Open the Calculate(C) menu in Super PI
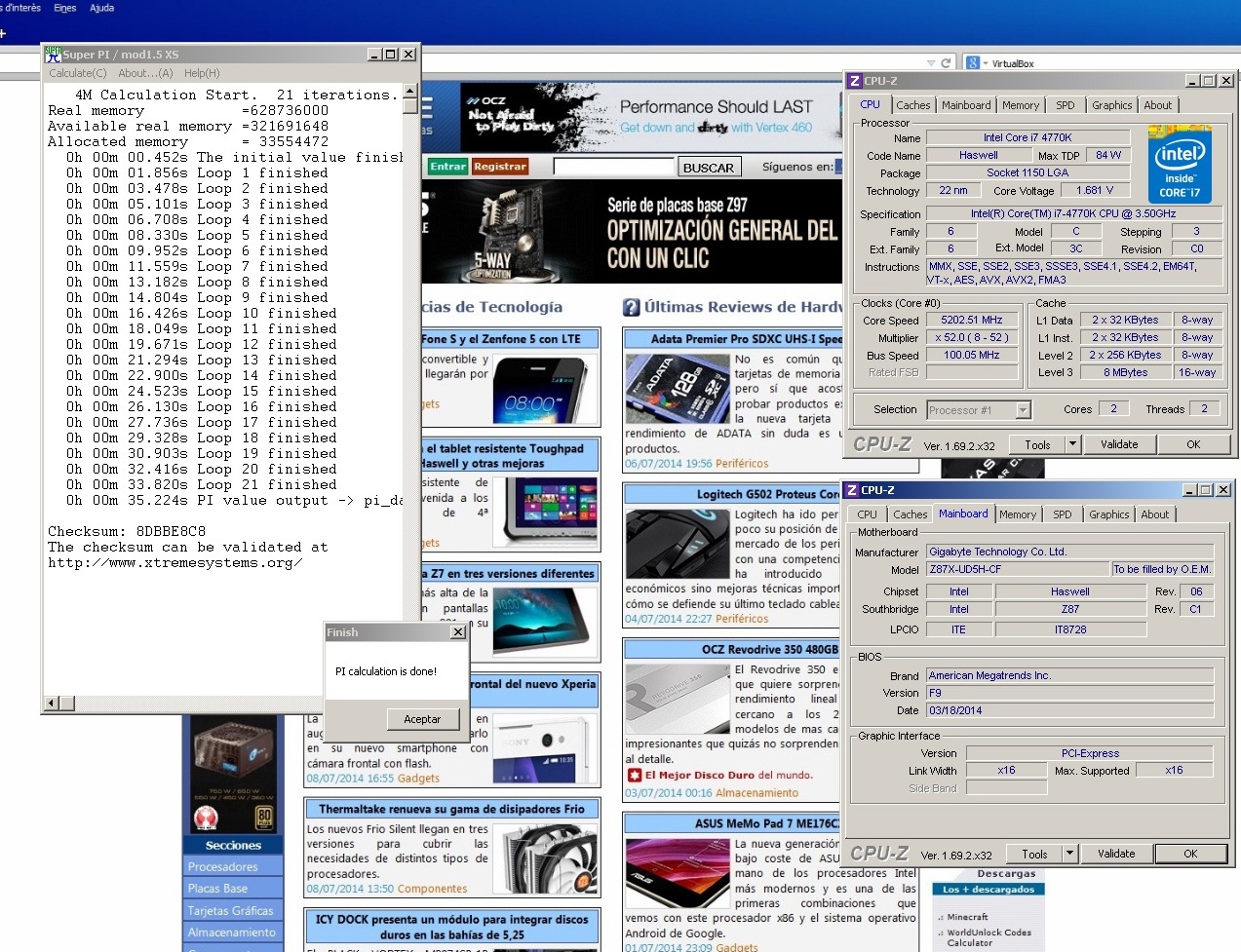This screenshot has height=952, width=1241. click(78, 73)
